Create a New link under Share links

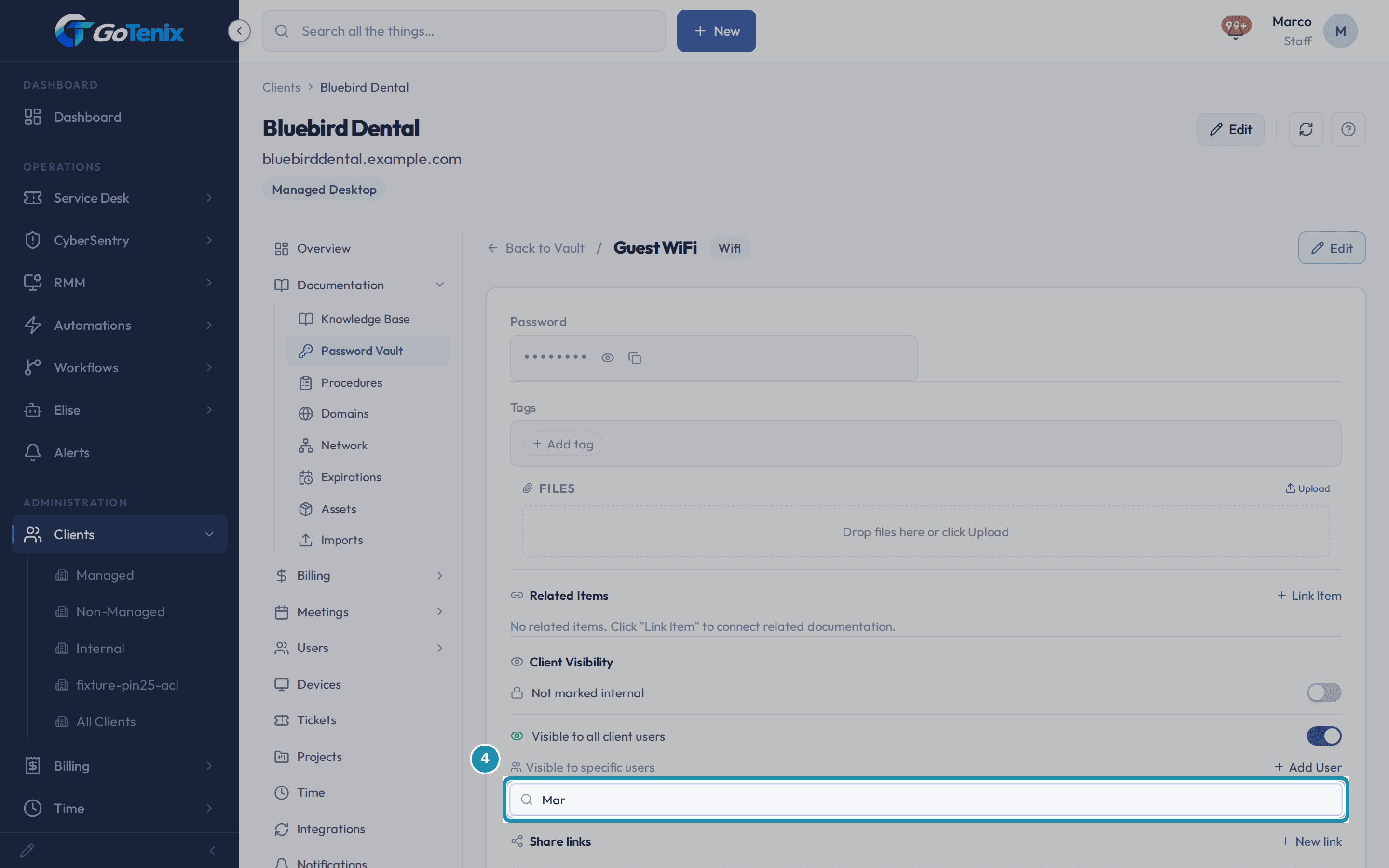pos(1311,841)
